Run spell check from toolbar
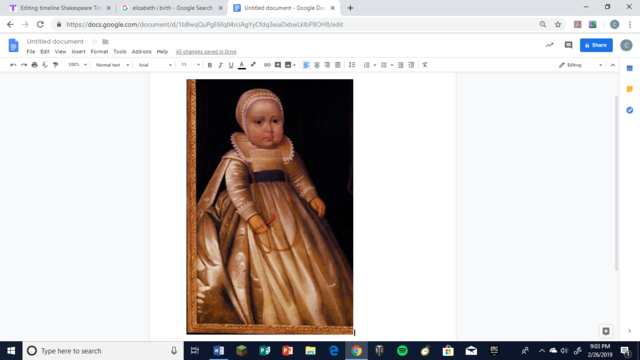Screen dimensions: 640x360 (x=45, y=65)
